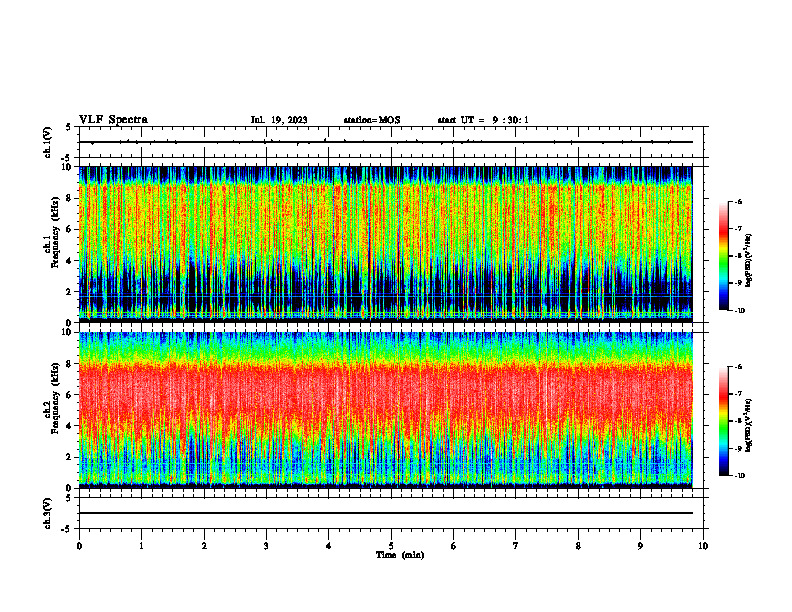Click time tick label "10" on x-axis
Screen dimensions: 792x612
pyautogui.click(x=703, y=546)
